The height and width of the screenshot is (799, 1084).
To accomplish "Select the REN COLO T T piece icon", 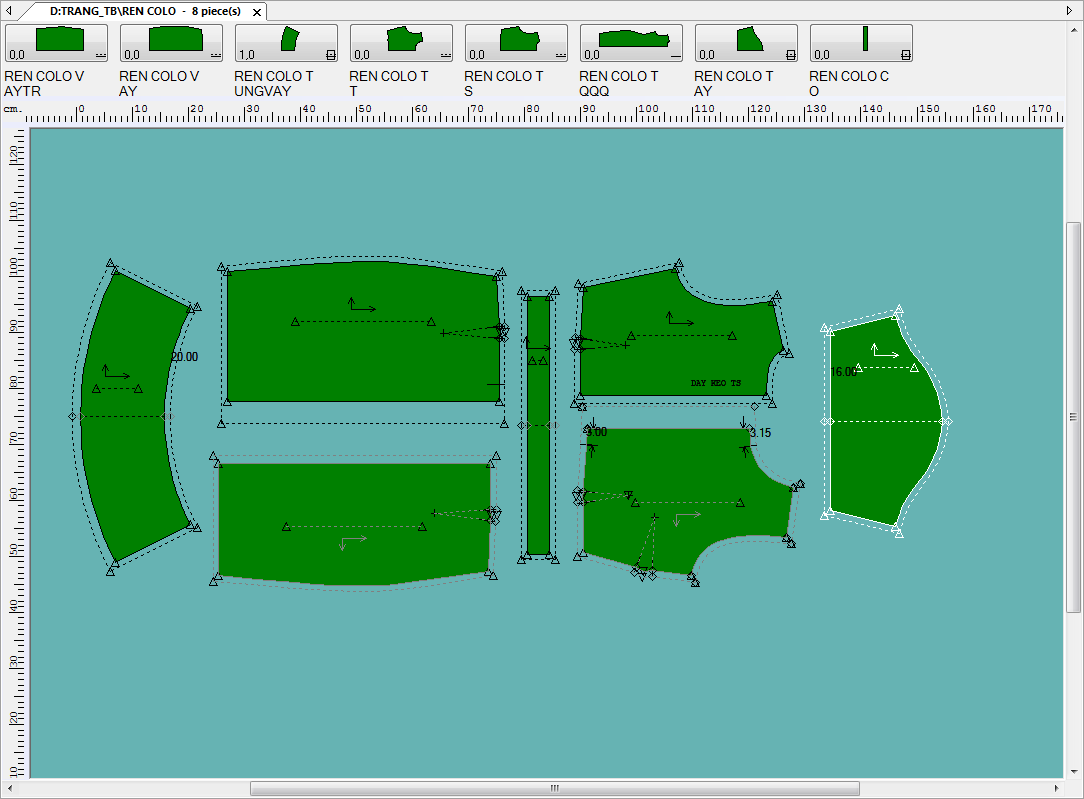I will pos(401,43).
